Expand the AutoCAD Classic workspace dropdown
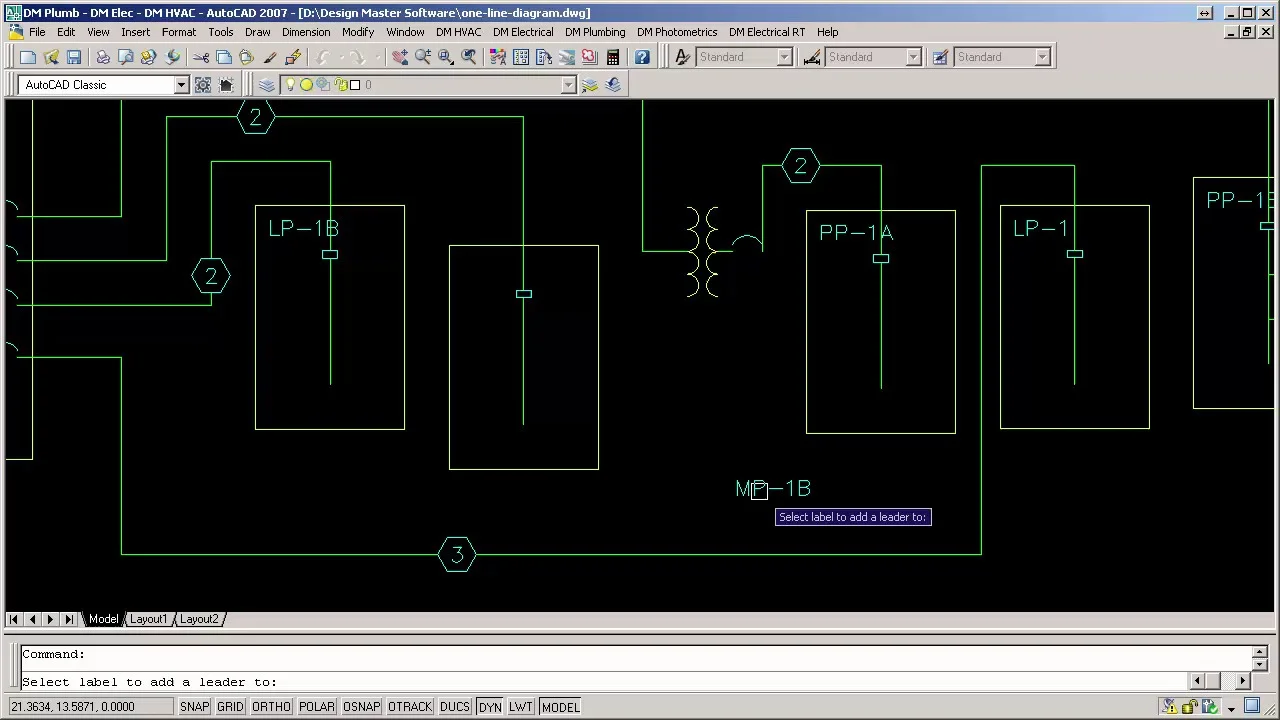Image resolution: width=1280 pixels, height=720 pixels. (x=181, y=85)
